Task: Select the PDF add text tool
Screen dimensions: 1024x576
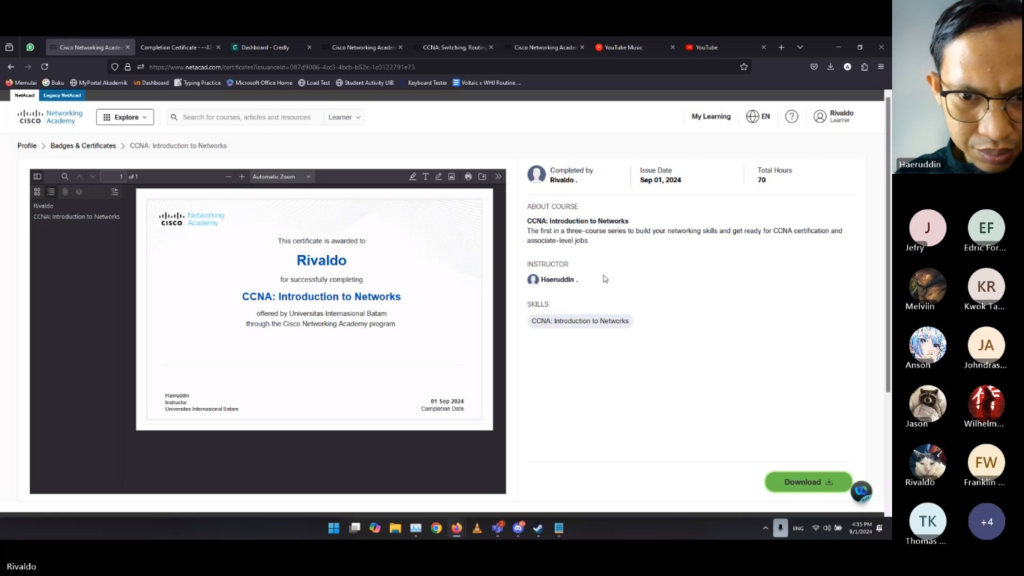Action: (425, 177)
